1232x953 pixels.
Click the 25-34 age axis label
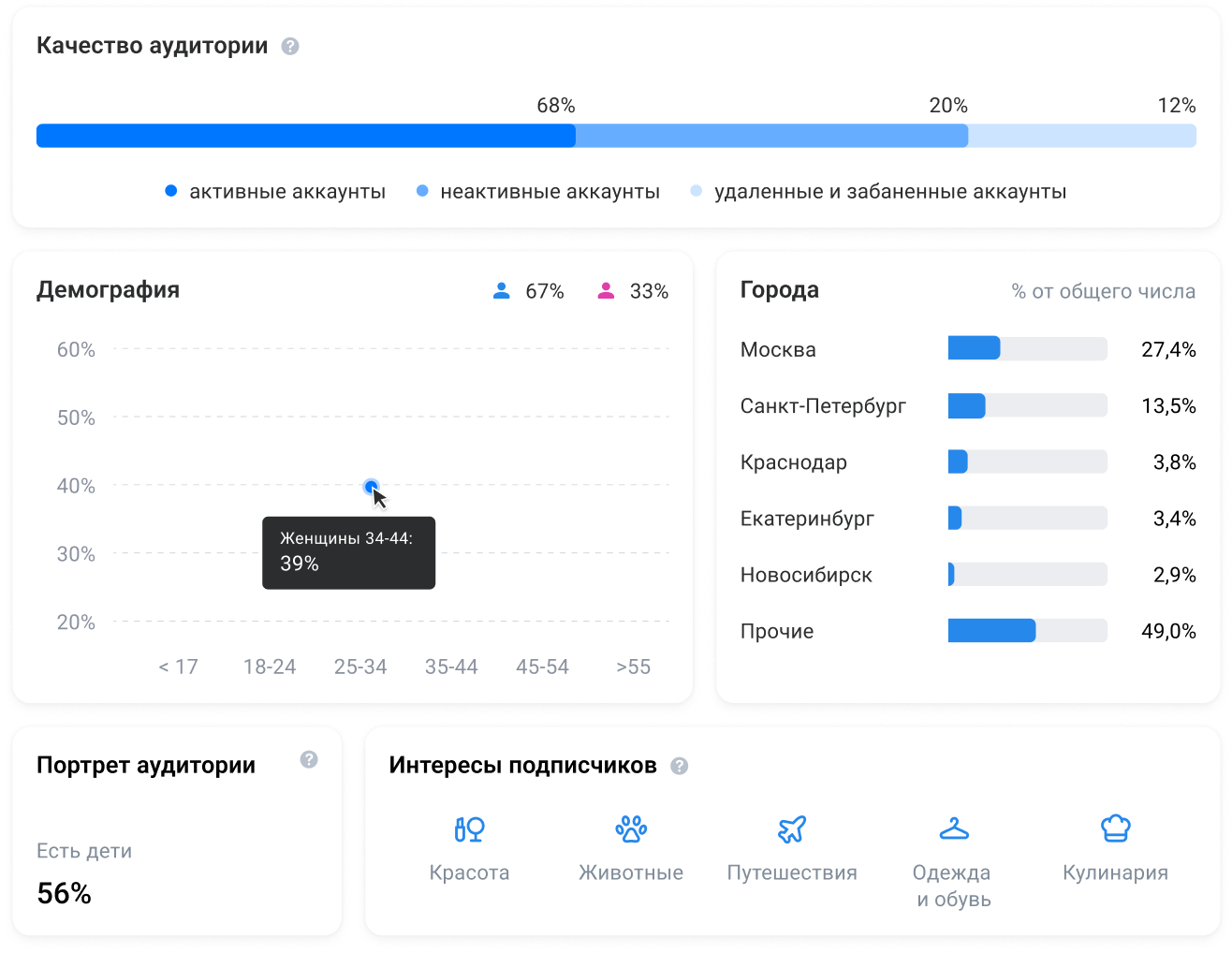point(360,667)
